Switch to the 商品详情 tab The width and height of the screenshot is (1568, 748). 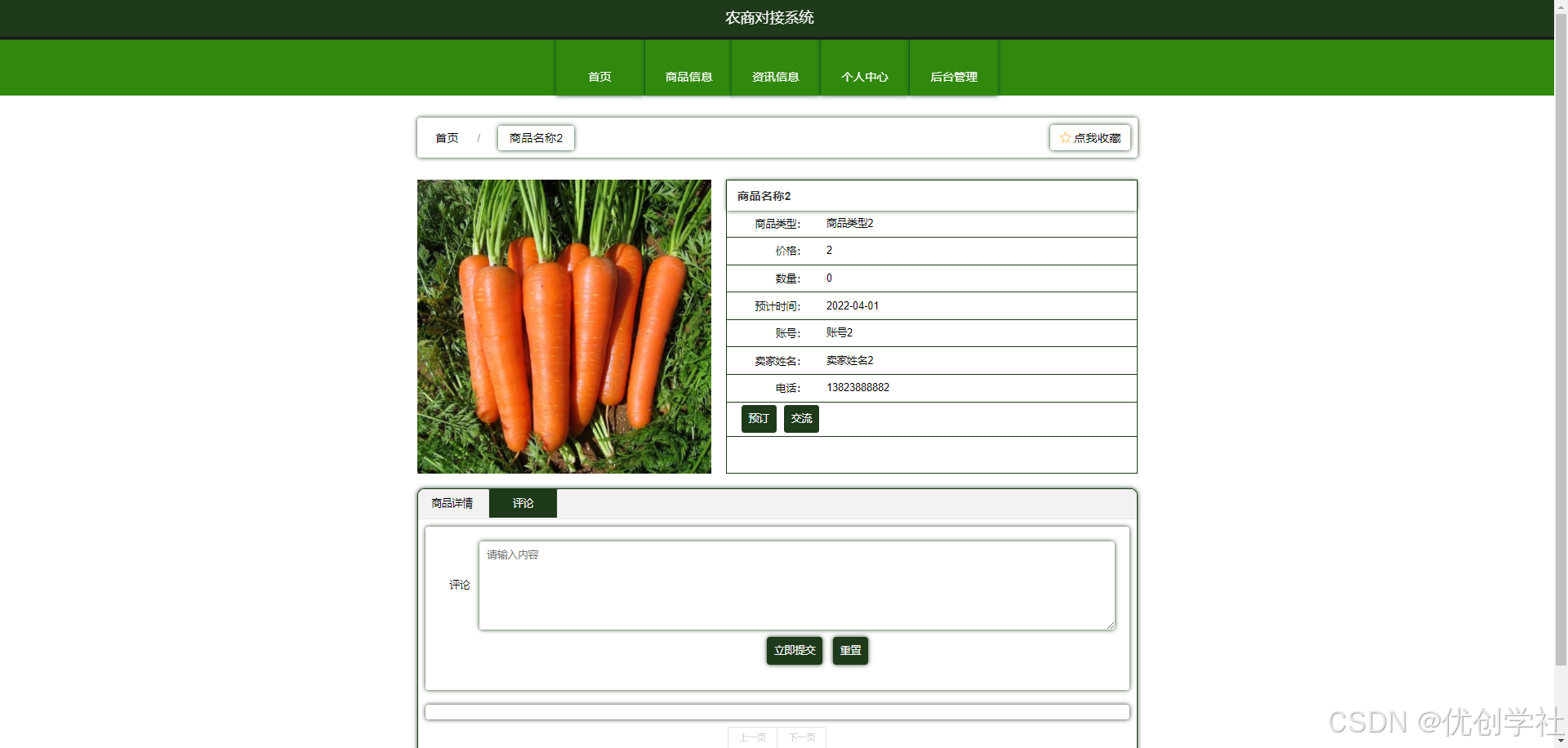pos(452,503)
